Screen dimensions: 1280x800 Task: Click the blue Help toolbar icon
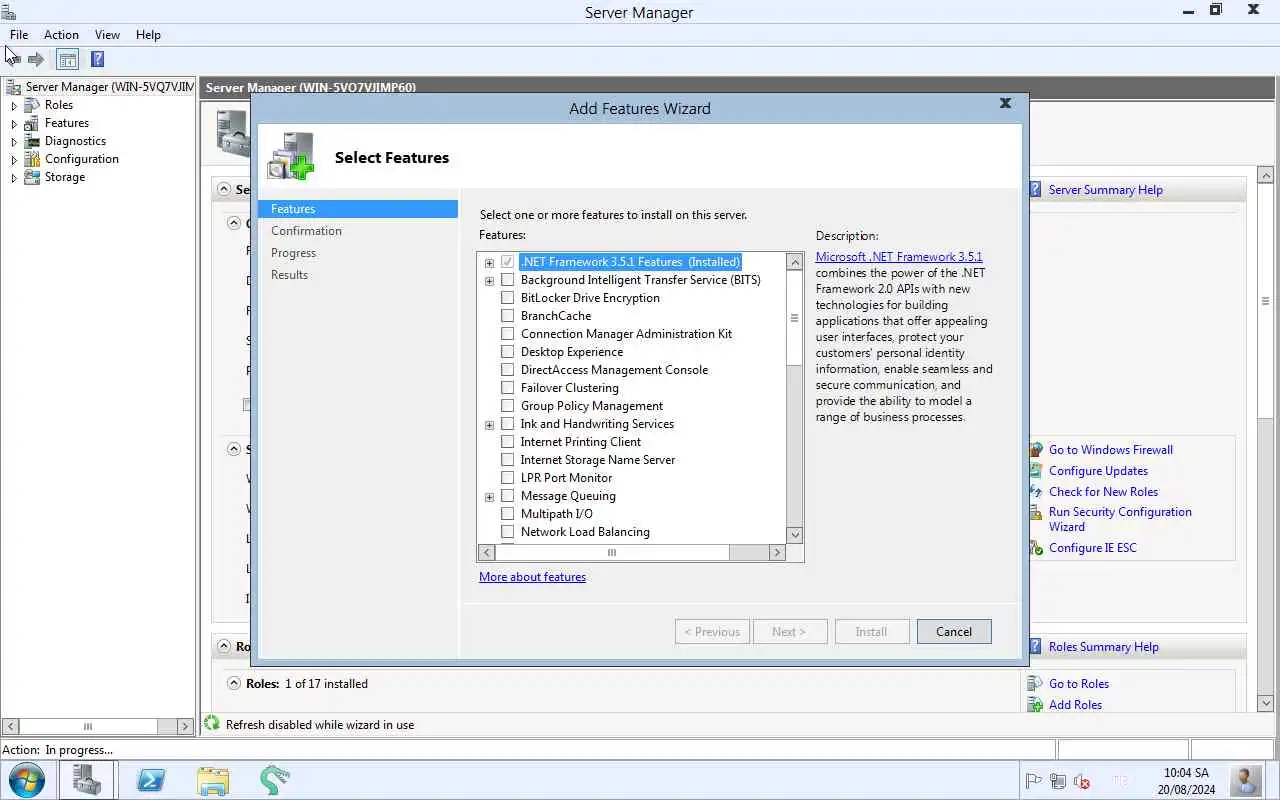click(x=97, y=59)
